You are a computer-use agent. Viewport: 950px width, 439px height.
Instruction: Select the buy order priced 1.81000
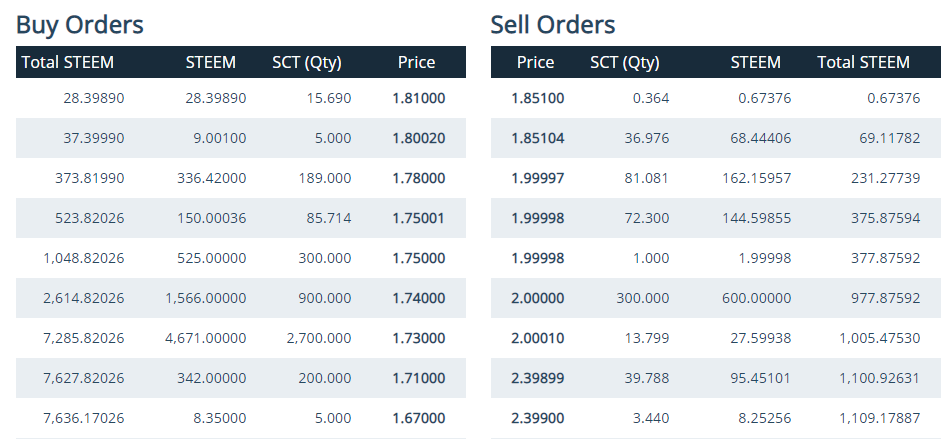[419, 98]
